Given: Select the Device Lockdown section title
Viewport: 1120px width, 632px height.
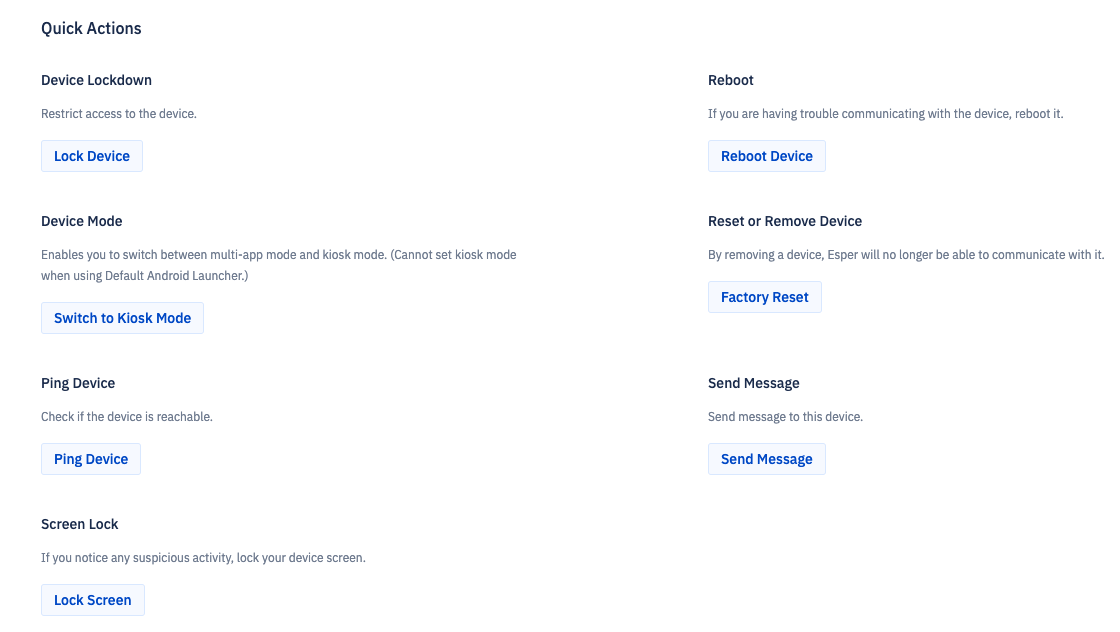Looking at the screenshot, I should [96, 80].
